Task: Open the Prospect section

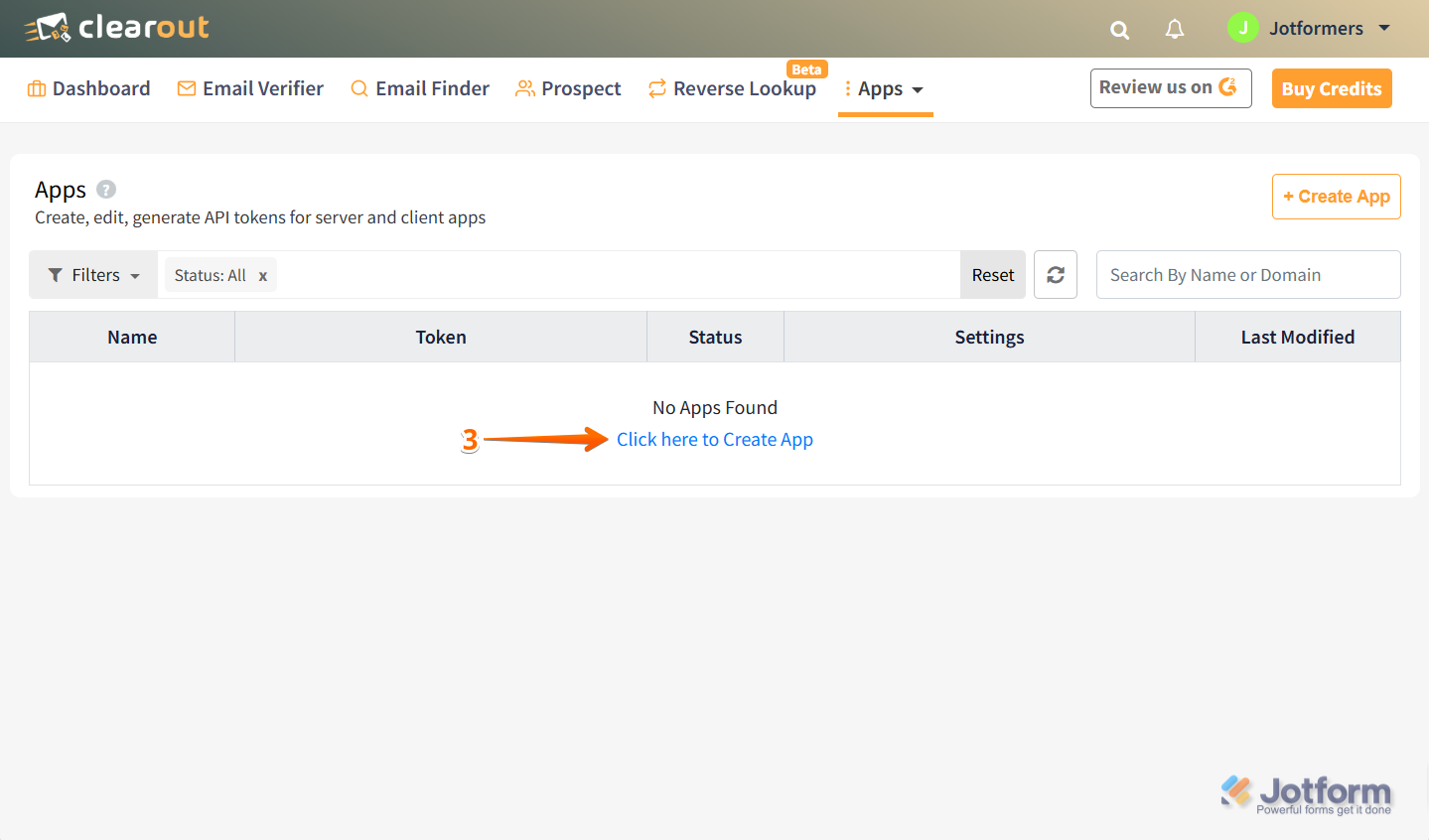Action: click(568, 88)
